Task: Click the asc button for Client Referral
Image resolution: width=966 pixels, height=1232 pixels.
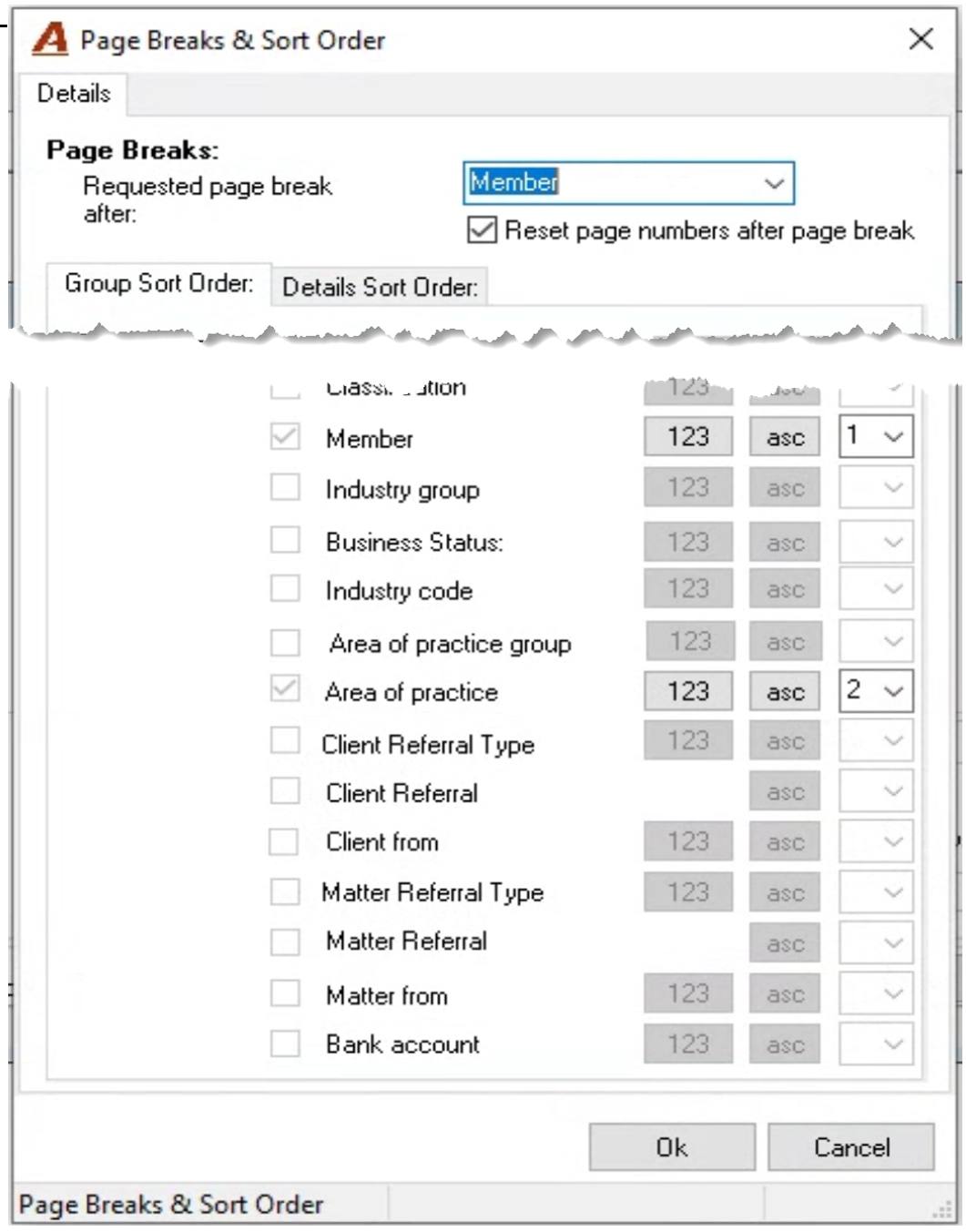Action: (785, 791)
